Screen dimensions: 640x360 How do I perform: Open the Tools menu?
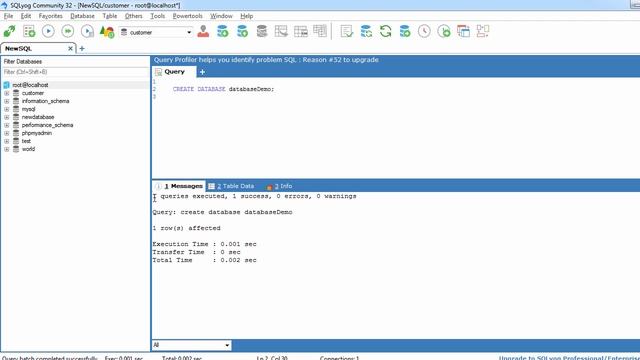pos(158,16)
